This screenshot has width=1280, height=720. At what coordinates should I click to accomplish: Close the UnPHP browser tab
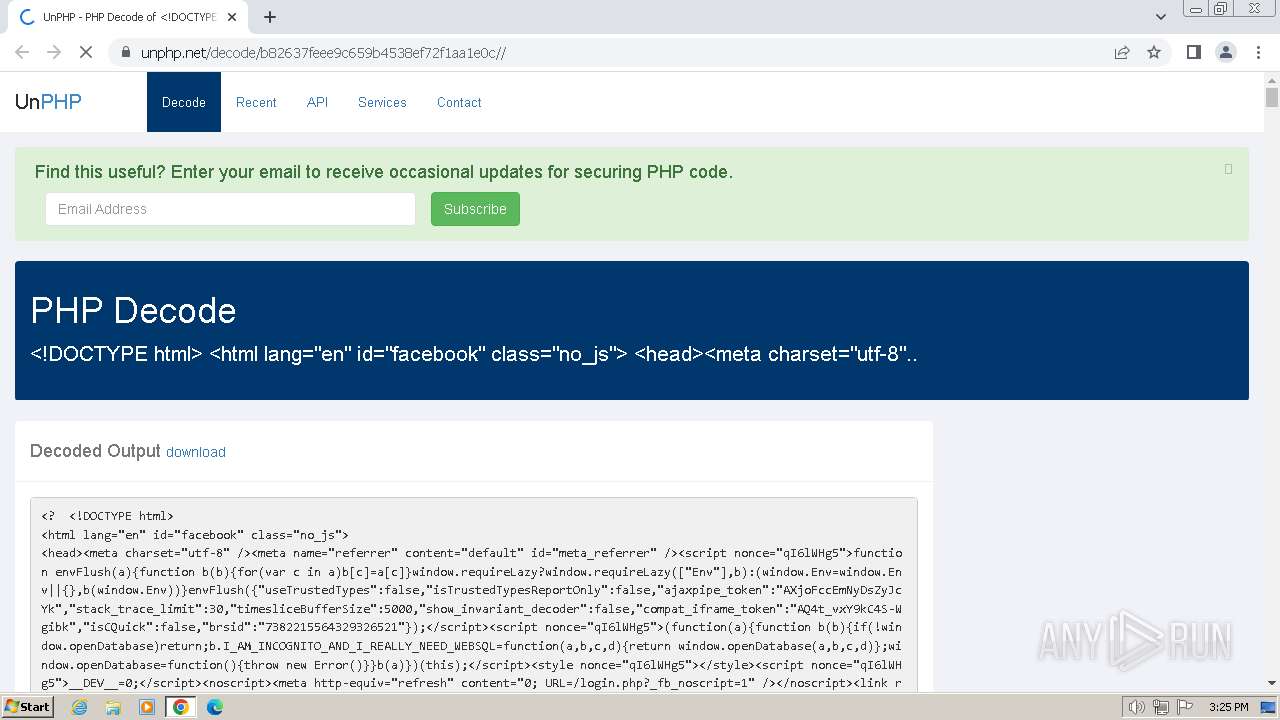click(232, 17)
